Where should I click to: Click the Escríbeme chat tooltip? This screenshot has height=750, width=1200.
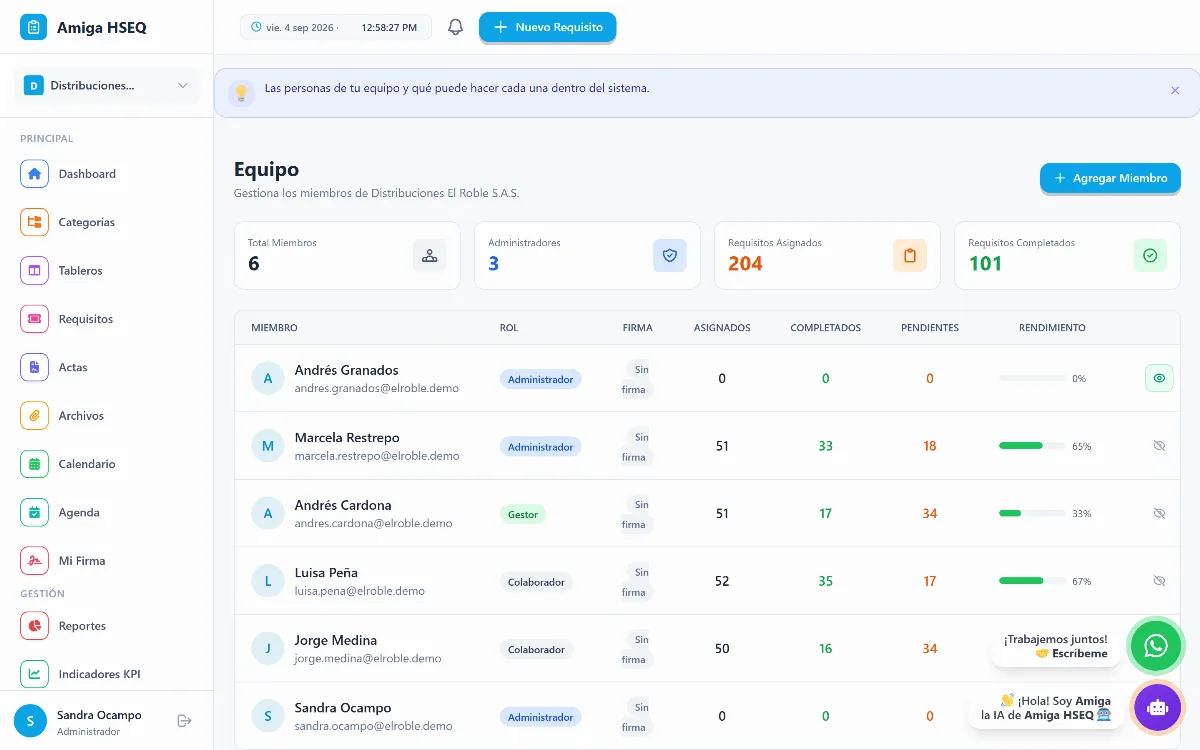pyautogui.click(x=1056, y=646)
